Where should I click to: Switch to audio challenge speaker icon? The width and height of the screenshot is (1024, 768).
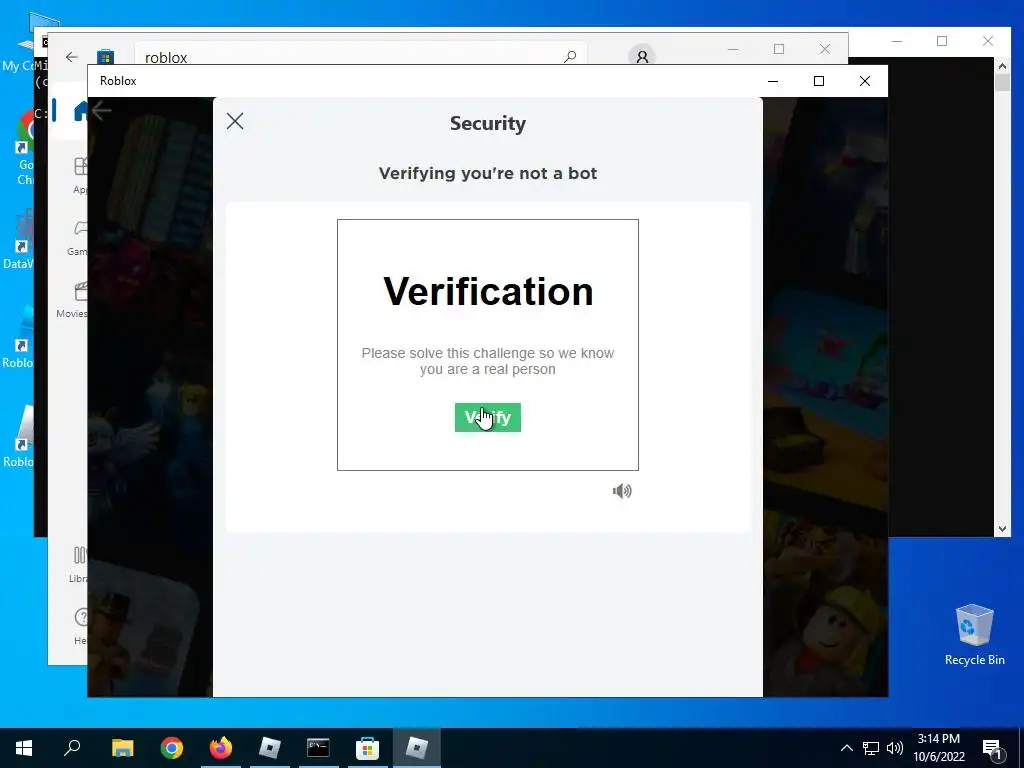coord(622,491)
